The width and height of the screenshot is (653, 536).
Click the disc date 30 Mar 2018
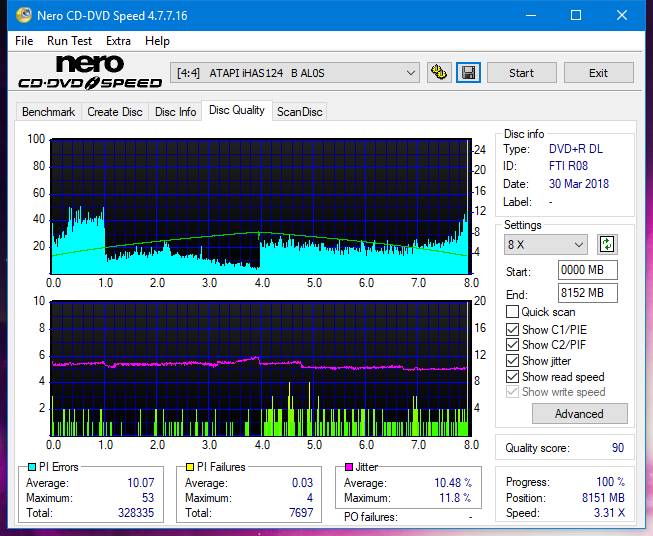tap(578, 184)
